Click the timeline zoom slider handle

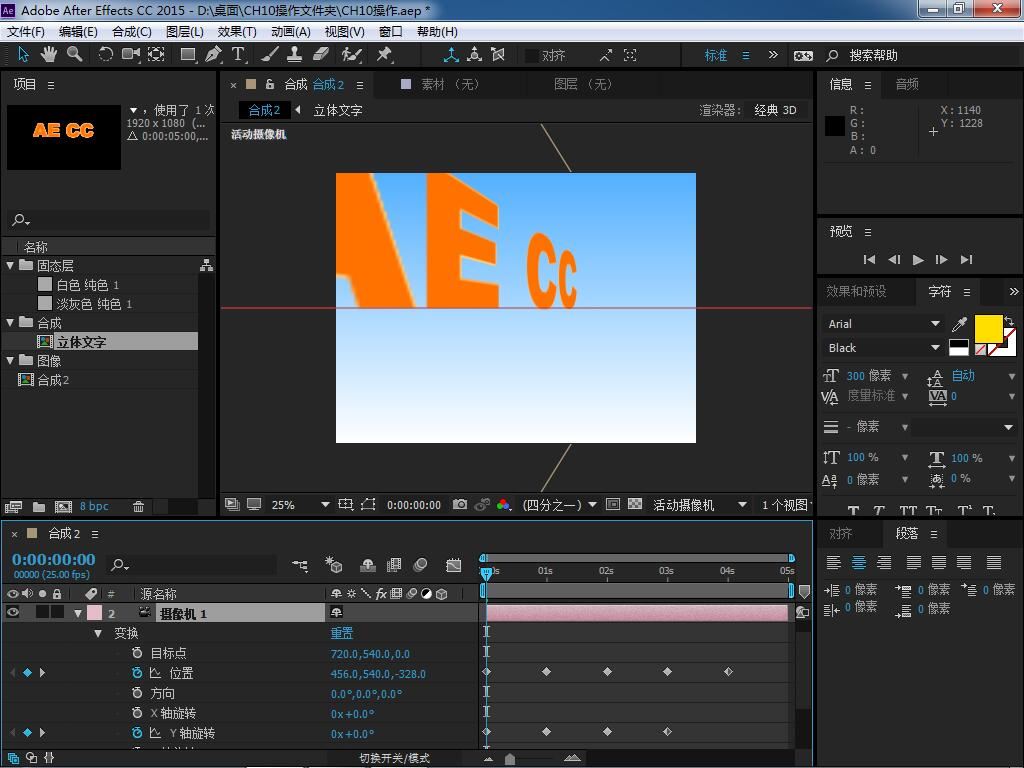510,759
